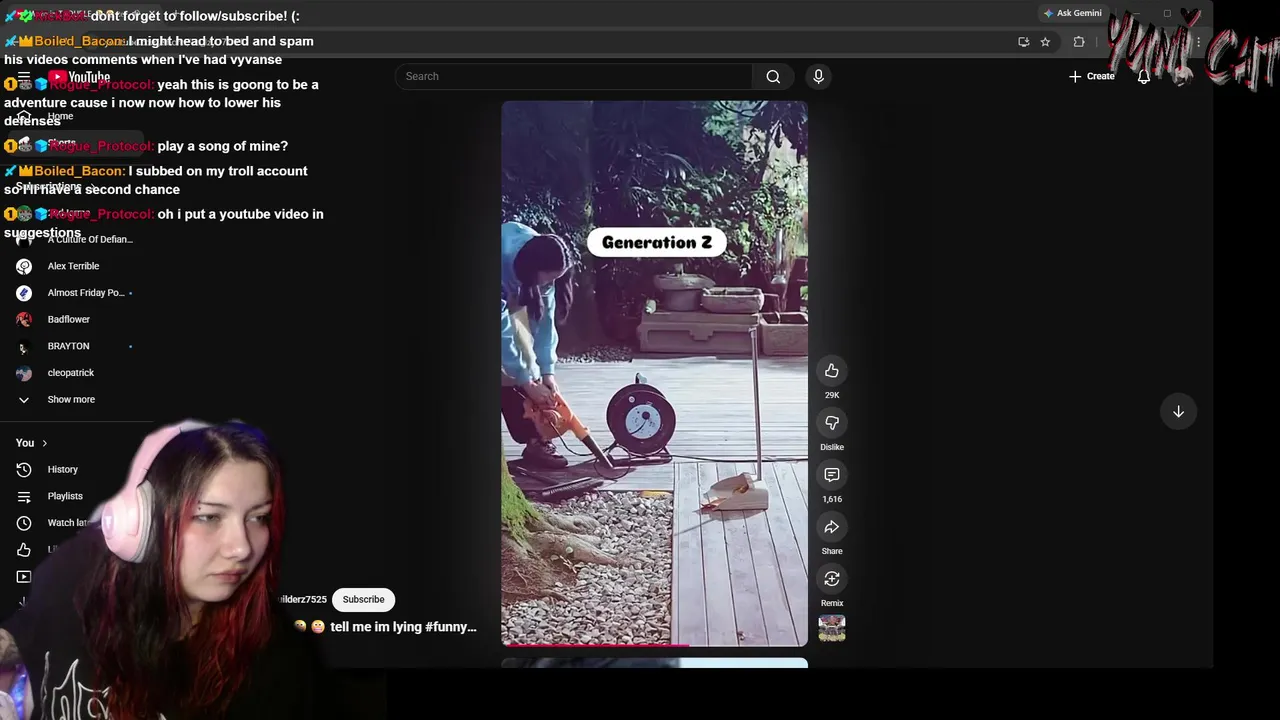Image resolution: width=1280 pixels, height=720 pixels.
Task: Open browser extensions puzzle icon
Action: coord(1079,42)
